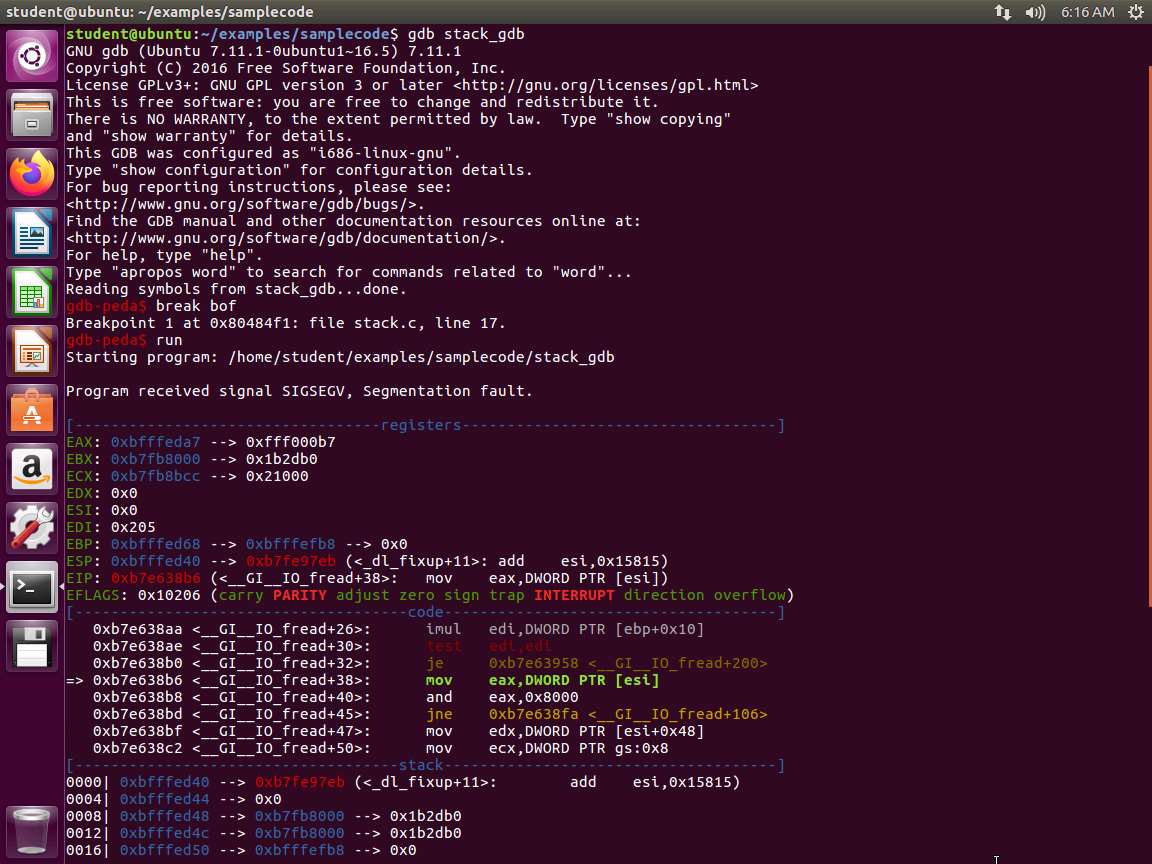Open LibreOffice Writer
1152x864 pixels.
coord(32,233)
